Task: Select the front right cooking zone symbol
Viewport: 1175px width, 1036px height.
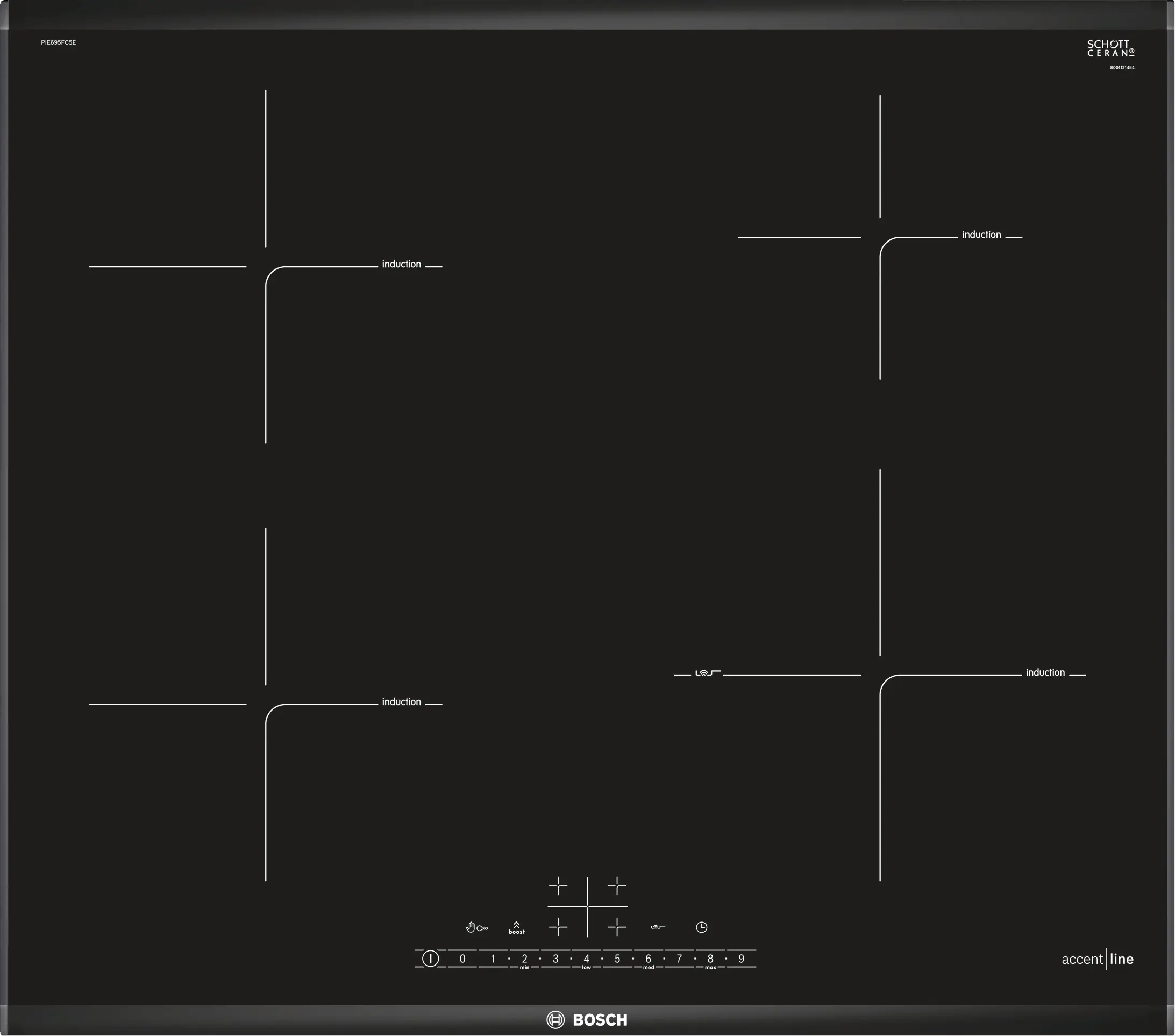Action: (617, 927)
